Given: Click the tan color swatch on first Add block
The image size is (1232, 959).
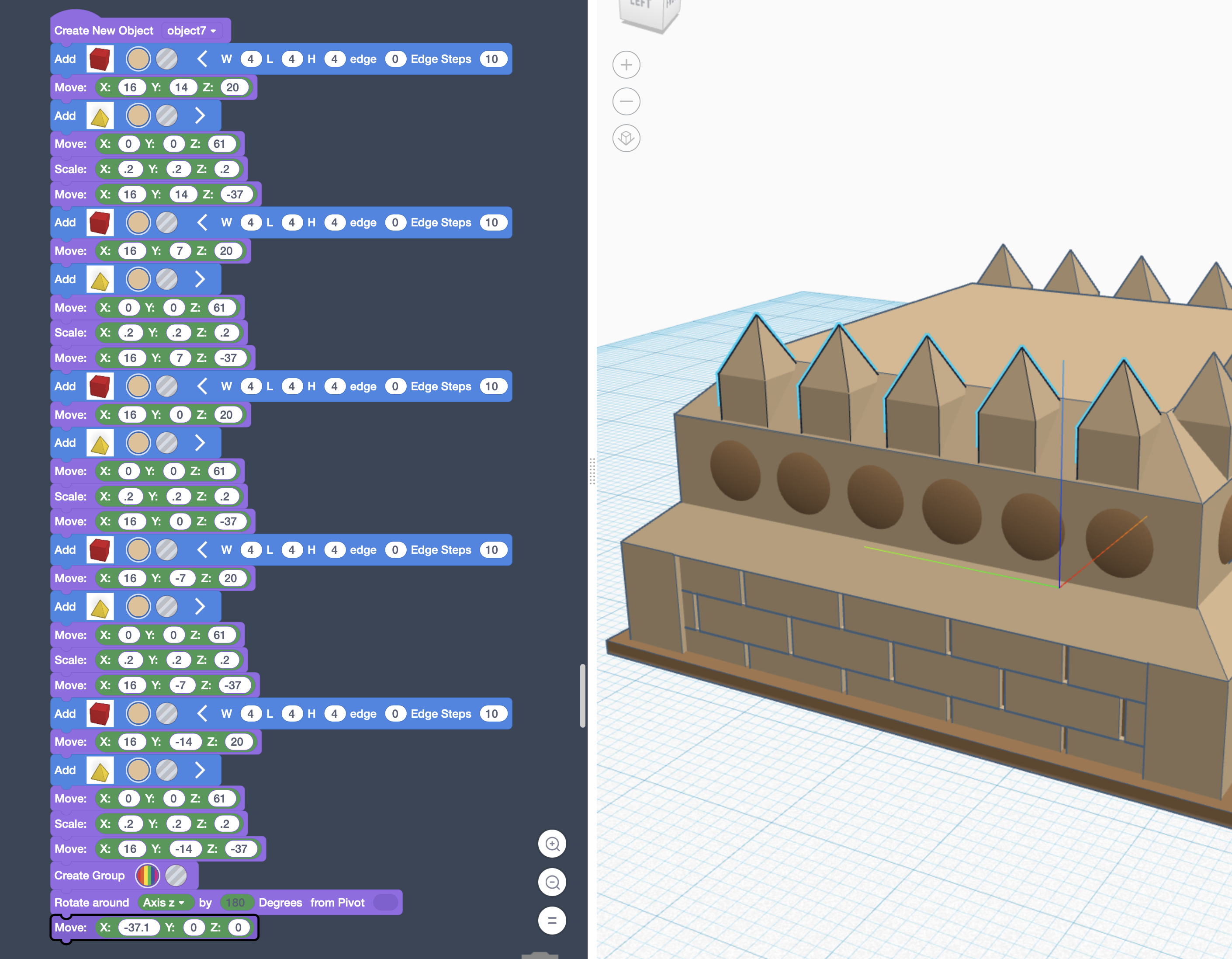Looking at the screenshot, I should tap(138, 59).
